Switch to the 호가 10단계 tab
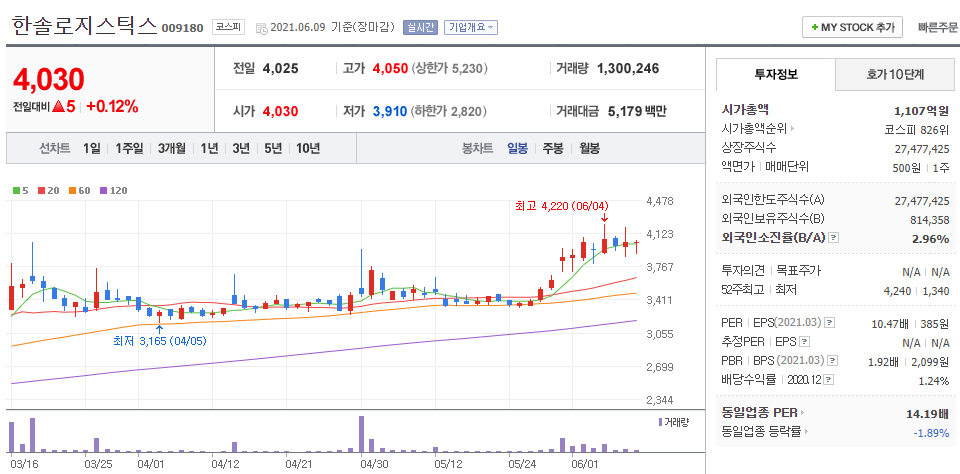 894,75
